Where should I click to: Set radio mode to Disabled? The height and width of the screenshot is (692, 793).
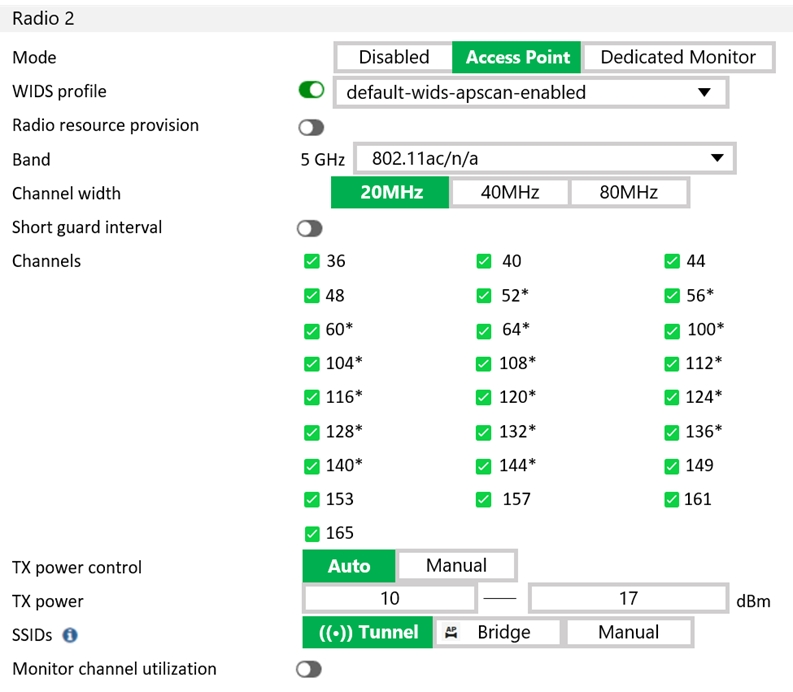point(393,58)
